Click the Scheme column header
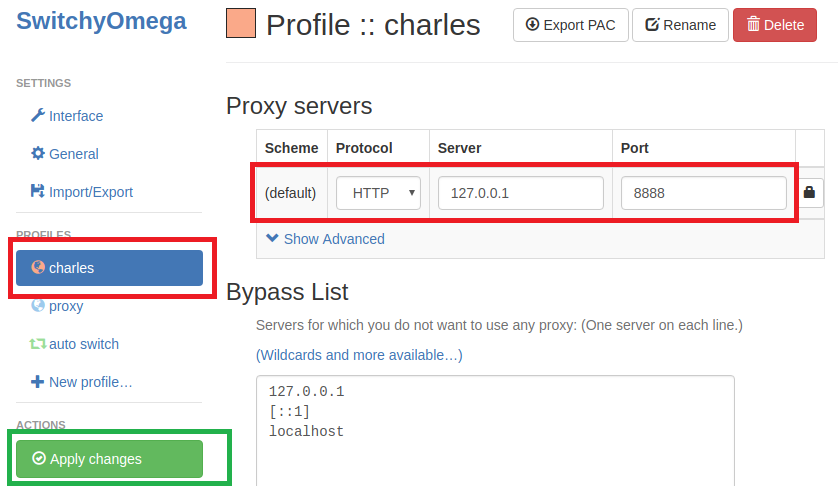Screen dimensions: 838x486 (x=291, y=148)
